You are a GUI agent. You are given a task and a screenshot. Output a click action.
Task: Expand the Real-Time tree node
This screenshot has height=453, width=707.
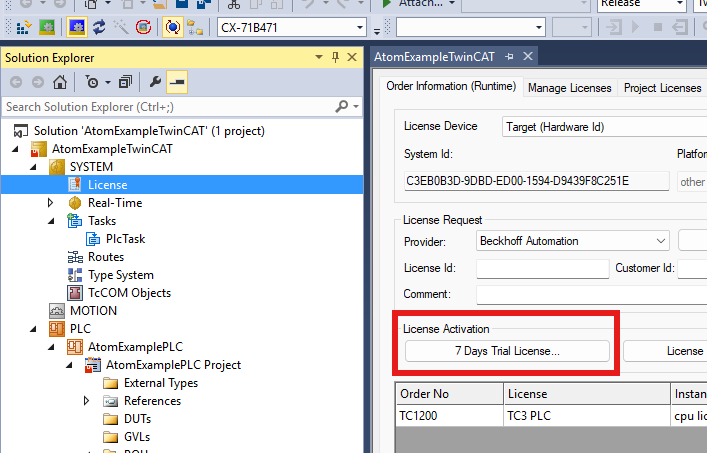(51, 203)
